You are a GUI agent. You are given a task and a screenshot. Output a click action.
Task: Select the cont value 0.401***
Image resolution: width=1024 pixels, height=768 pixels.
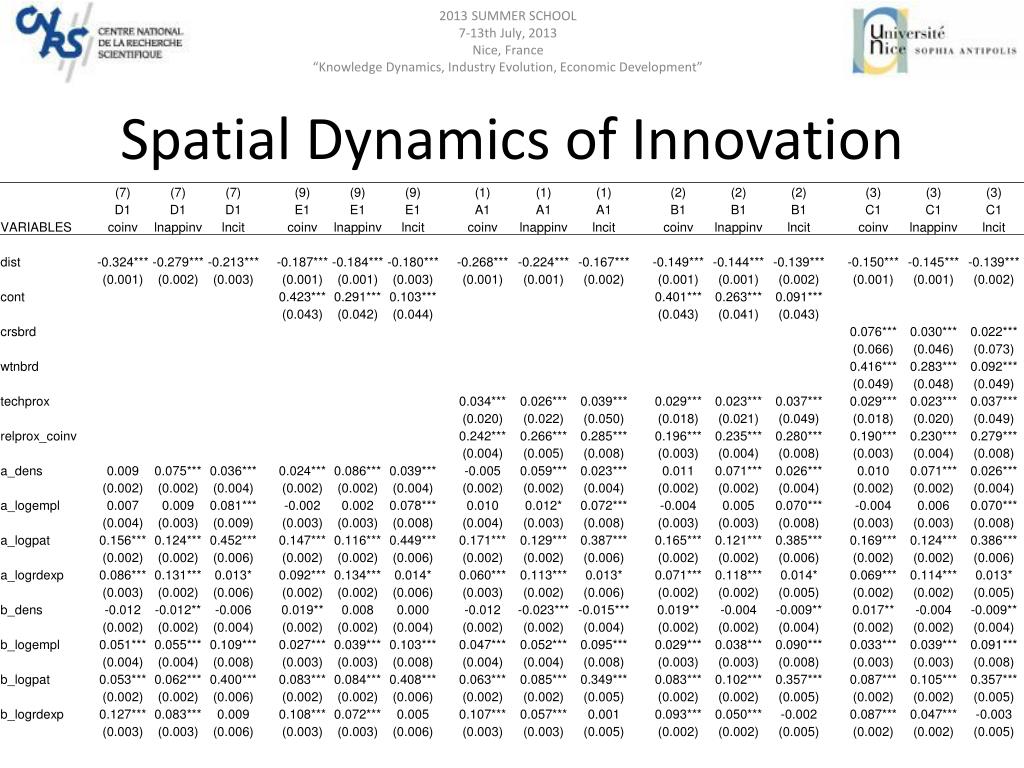(x=678, y=296)
